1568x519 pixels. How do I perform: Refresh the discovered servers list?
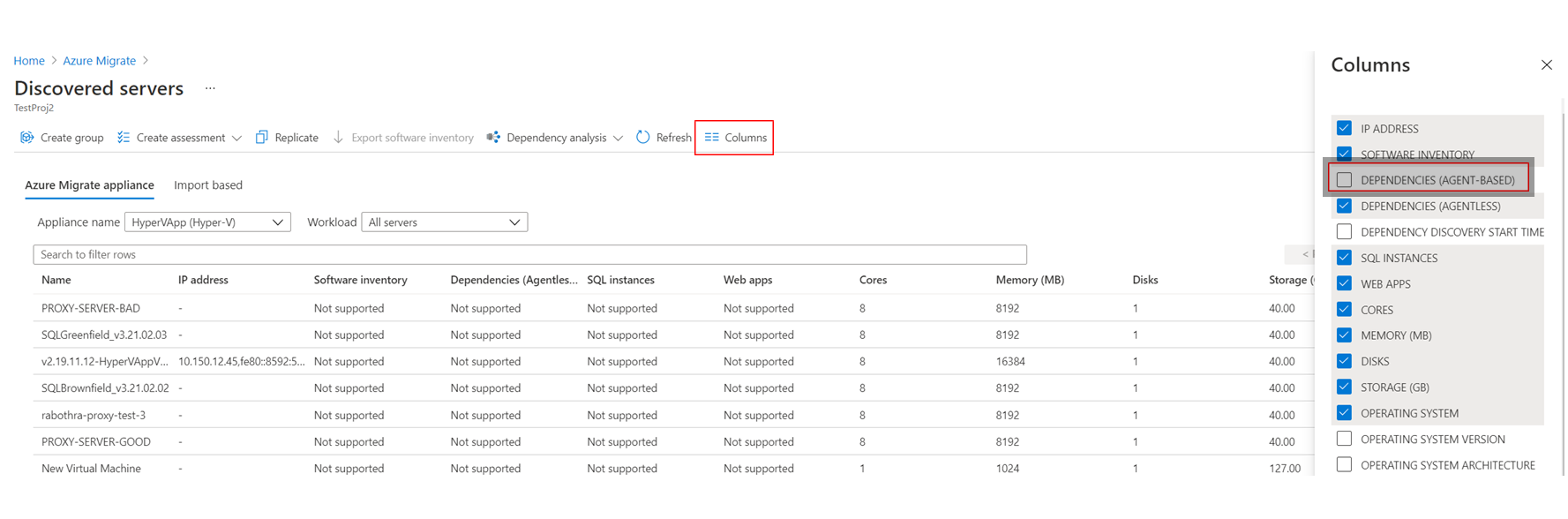663,138
